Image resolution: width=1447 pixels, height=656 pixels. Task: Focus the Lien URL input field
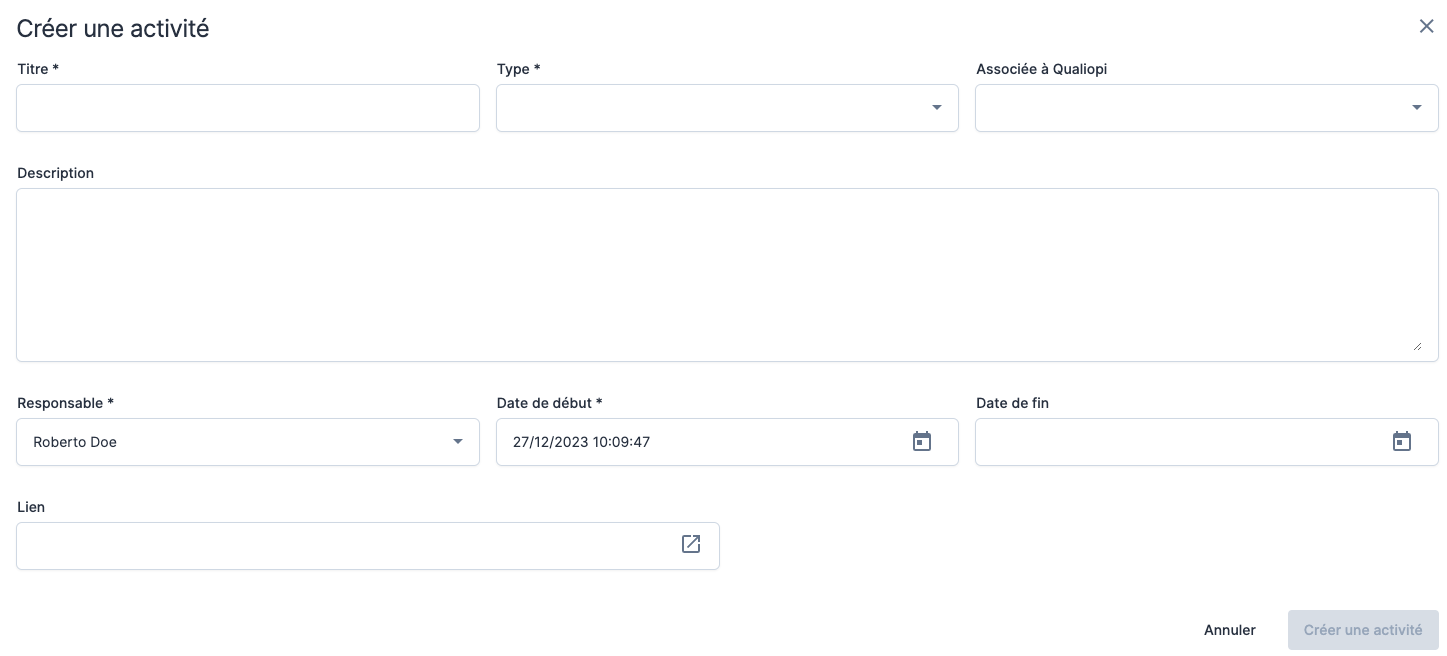[x=345, y=546]
